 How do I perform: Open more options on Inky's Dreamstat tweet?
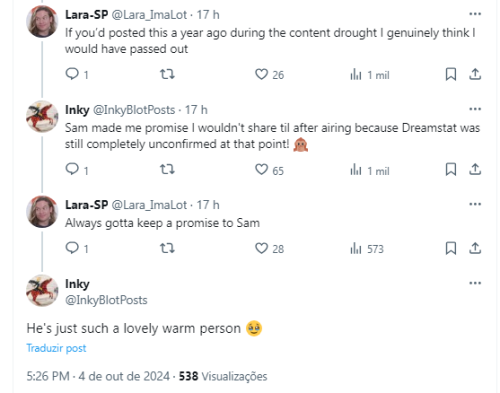(x=475, y=109)
